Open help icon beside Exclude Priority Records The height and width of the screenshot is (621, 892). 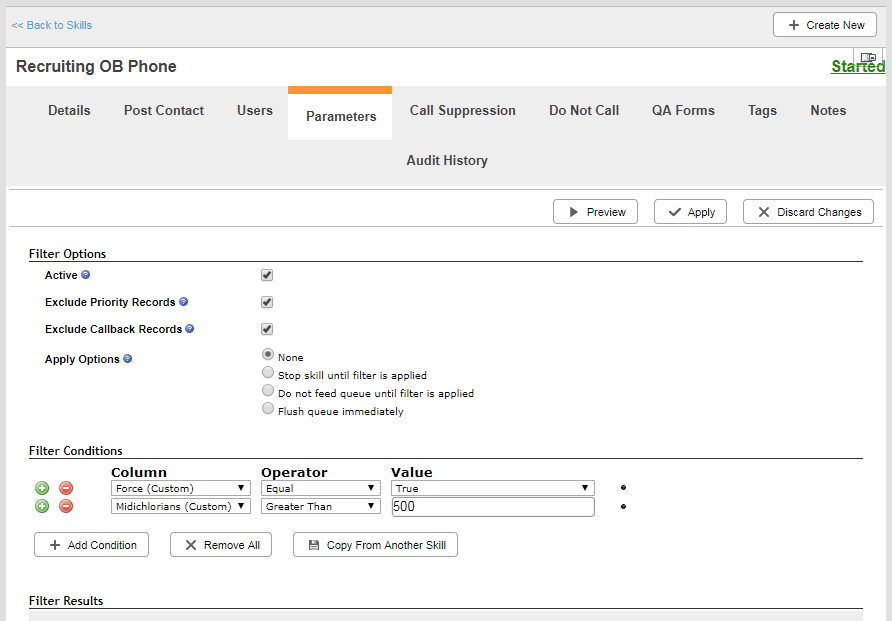pos(183,301)
